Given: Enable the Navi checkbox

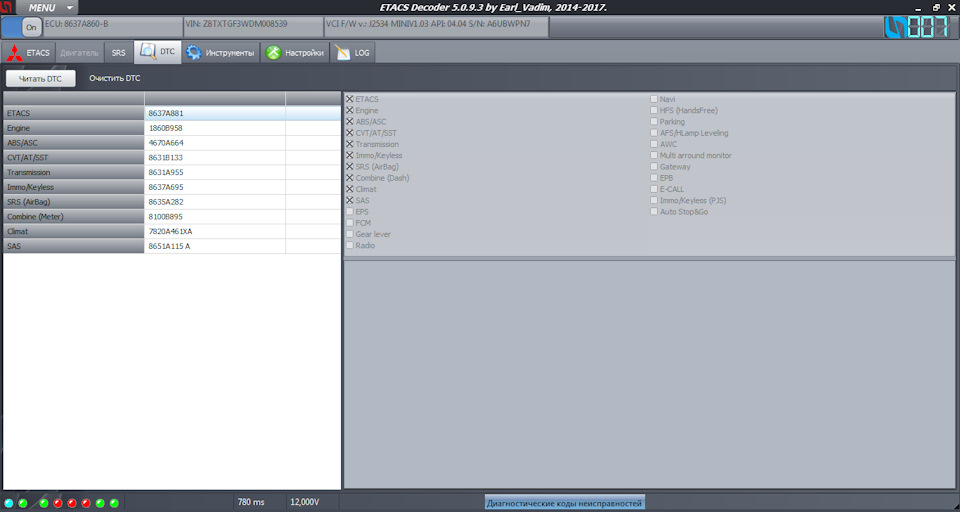Looking at the screenshot, I should [x=654, y=99].
